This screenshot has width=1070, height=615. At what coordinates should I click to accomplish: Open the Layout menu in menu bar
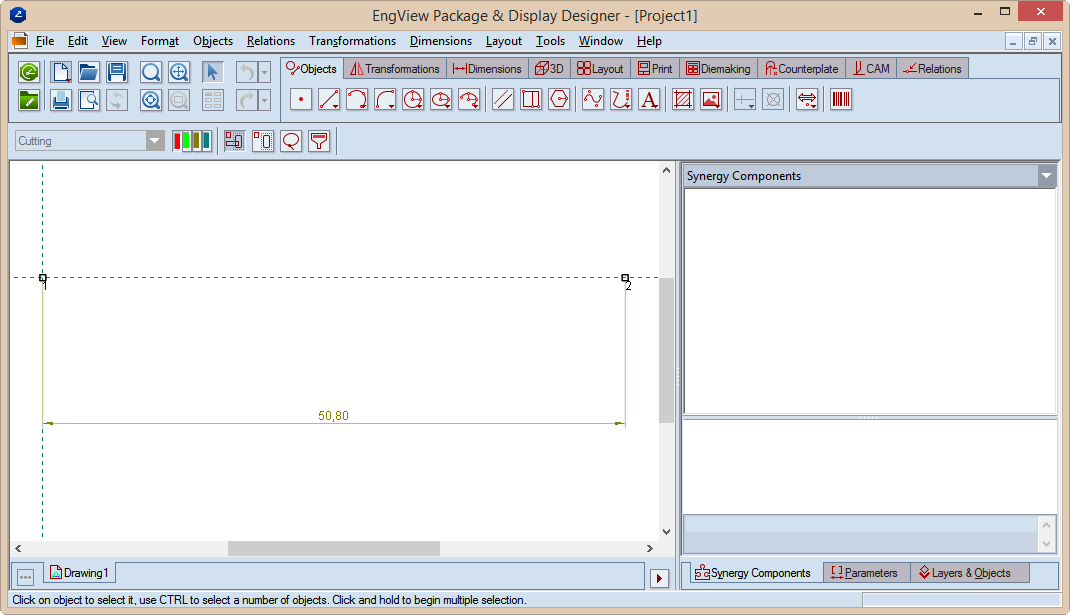point(504,41)
